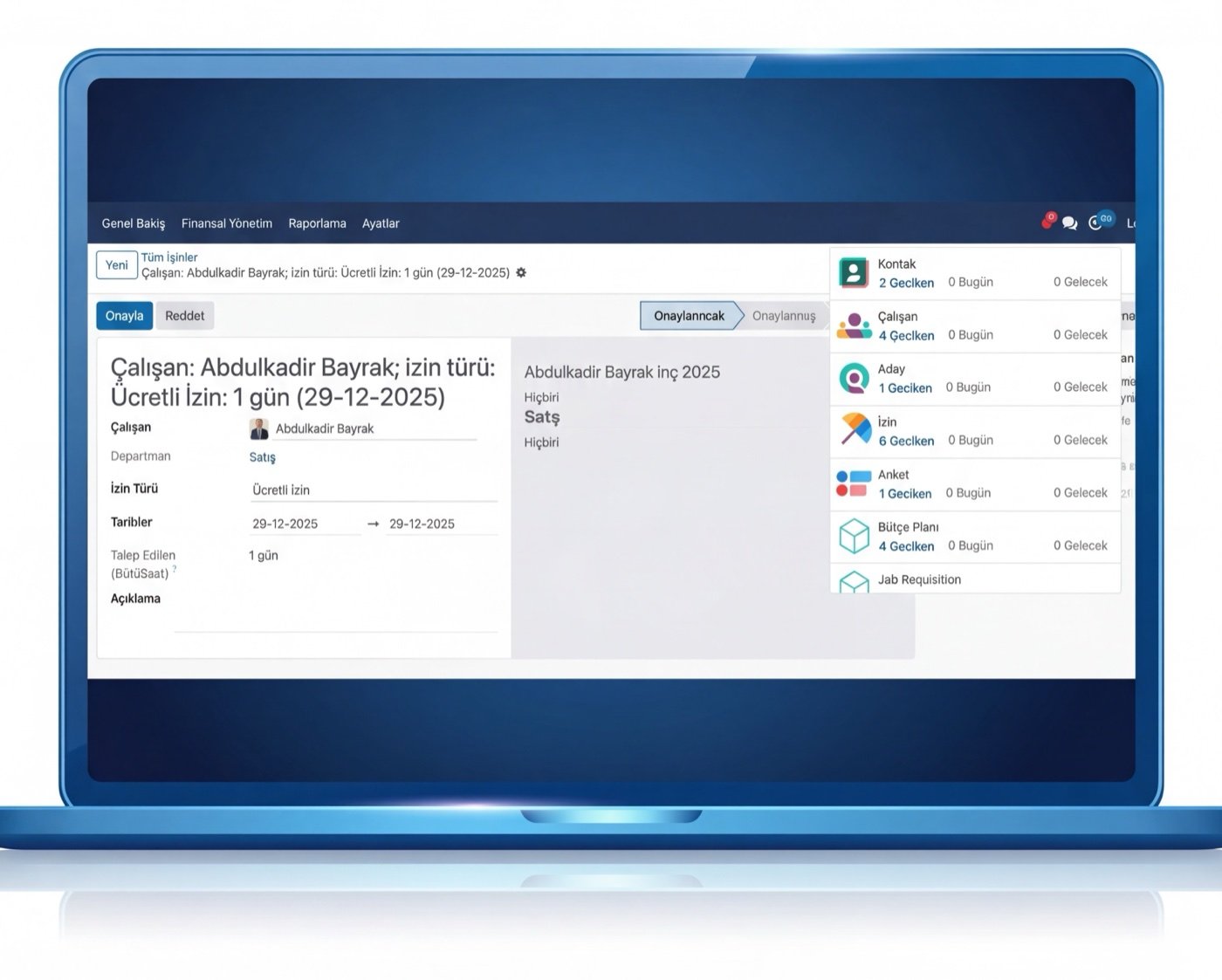The height and width of the screenshot is (980, 1222).
Task: Open the Finansal Yönetim menu
Action: pos(227,223)
